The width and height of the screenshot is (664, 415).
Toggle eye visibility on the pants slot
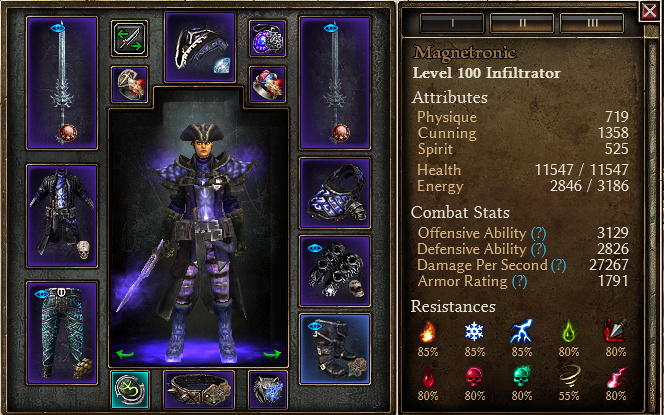click(42, 294)
